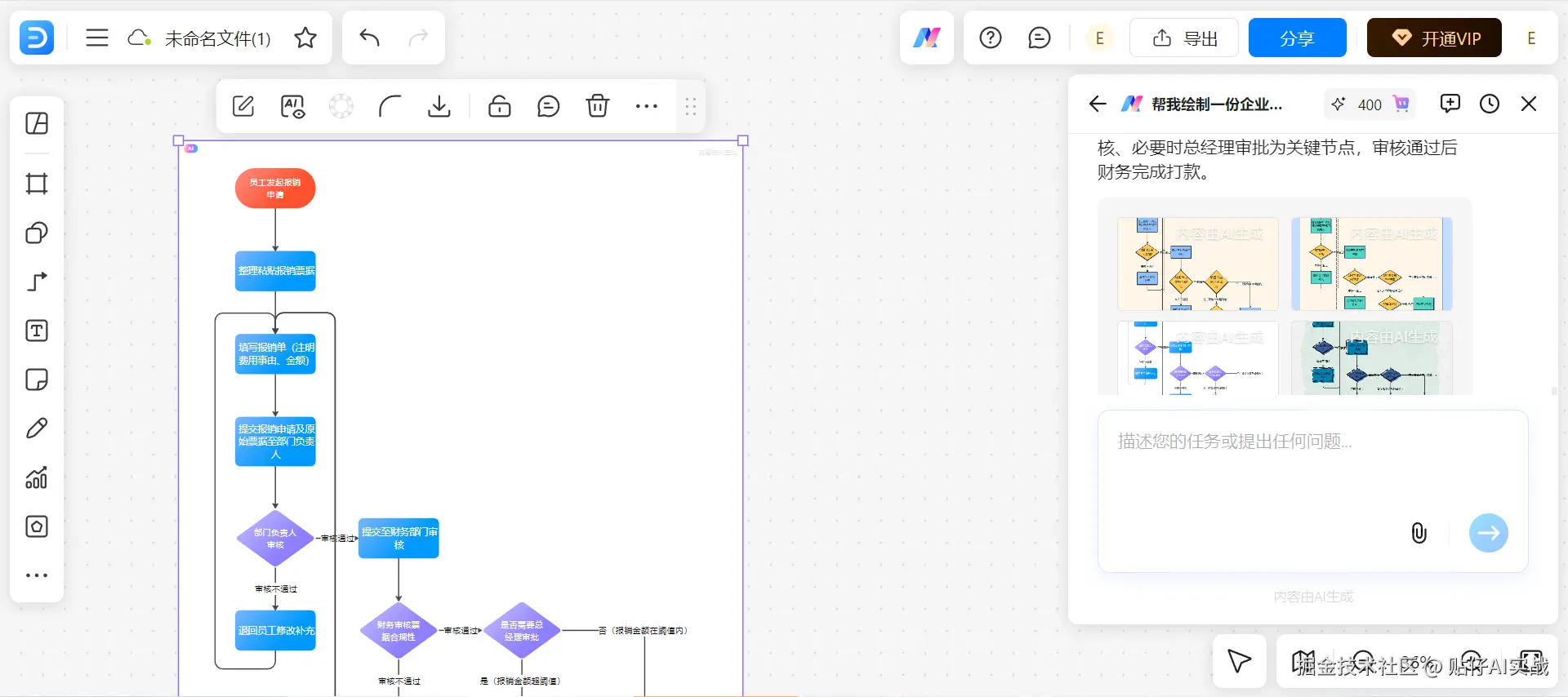Click the toolbar drag handle dots
The height and width of the screenshot is (697, 1568).
tap(691, 106)
